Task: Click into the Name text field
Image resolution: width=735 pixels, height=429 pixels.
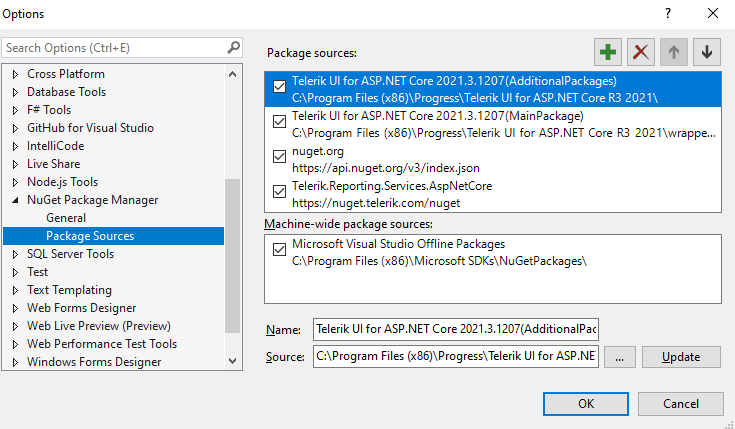Action: coord(455,329)
